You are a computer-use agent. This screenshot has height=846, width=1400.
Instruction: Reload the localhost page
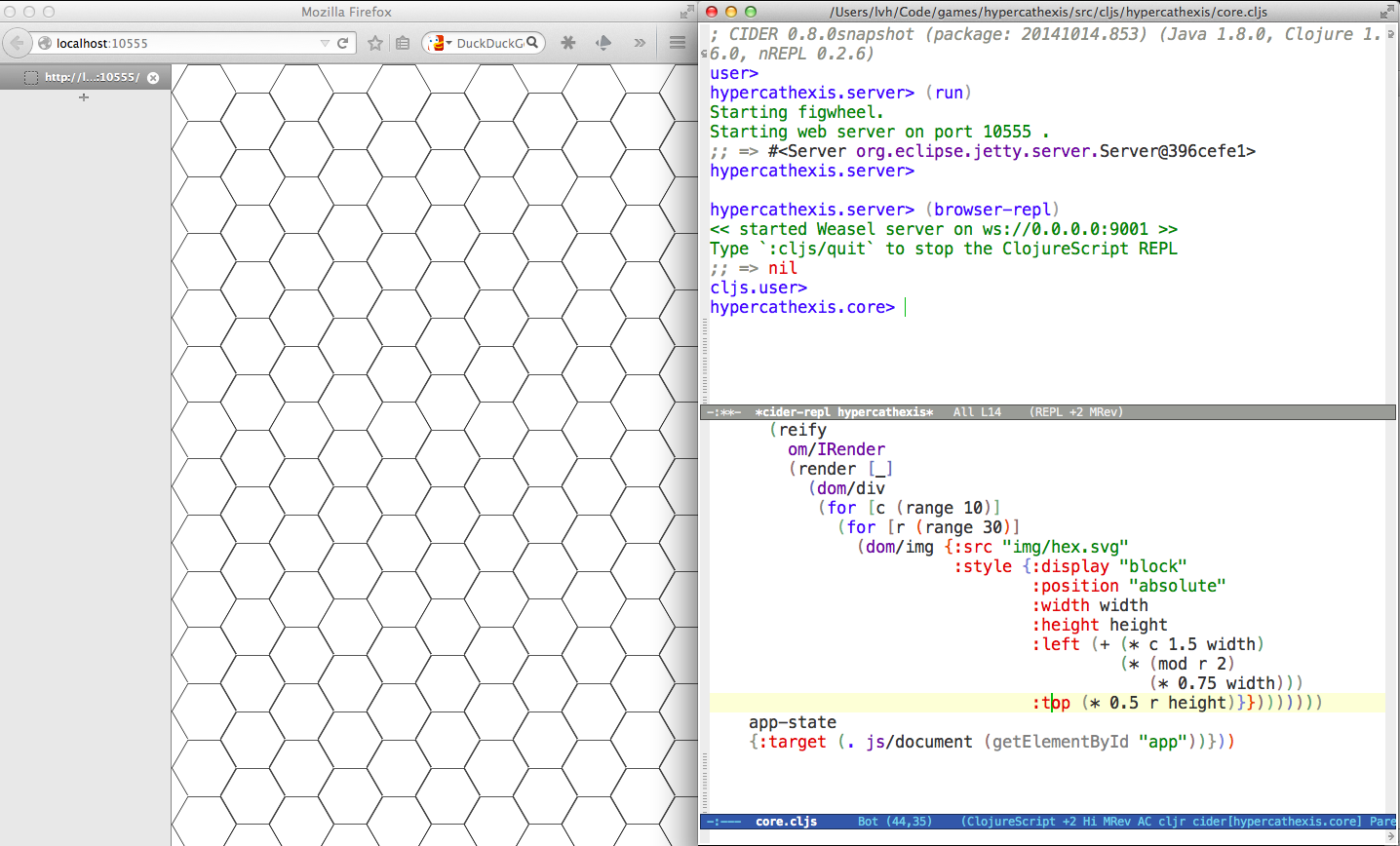tap(343, 43)
